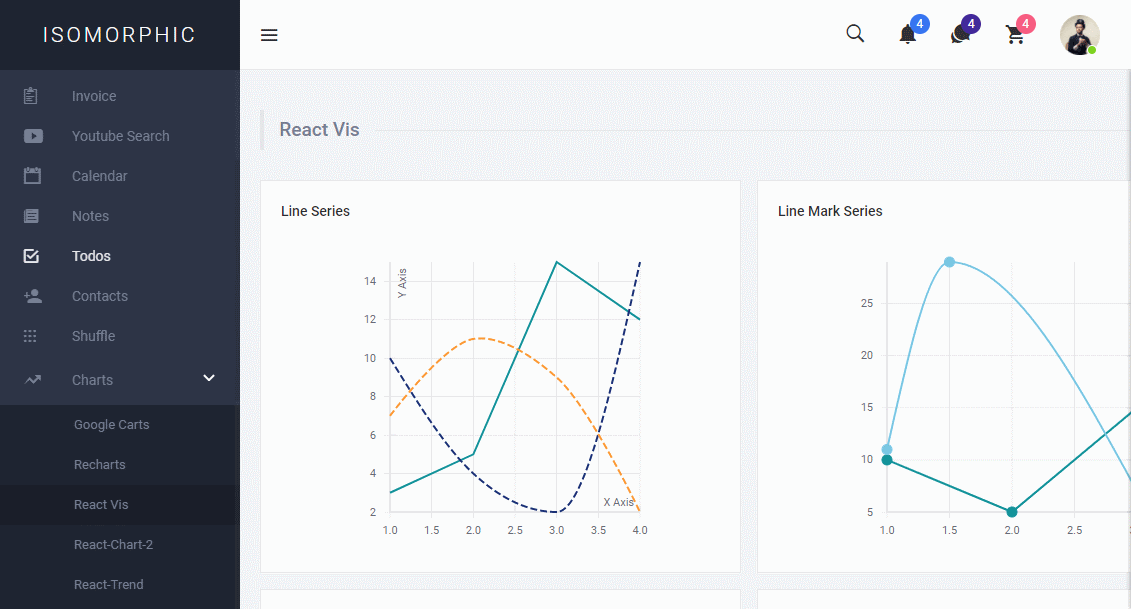
Task: Click the X Axis label in Line Series
Action: [619, 502]
